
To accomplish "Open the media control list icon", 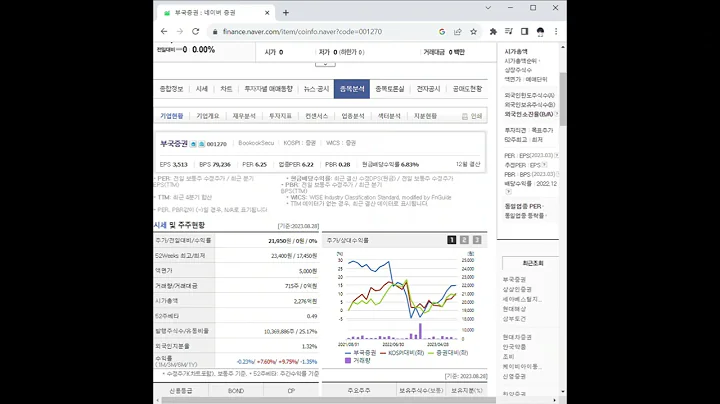I will tap(509, 32).
